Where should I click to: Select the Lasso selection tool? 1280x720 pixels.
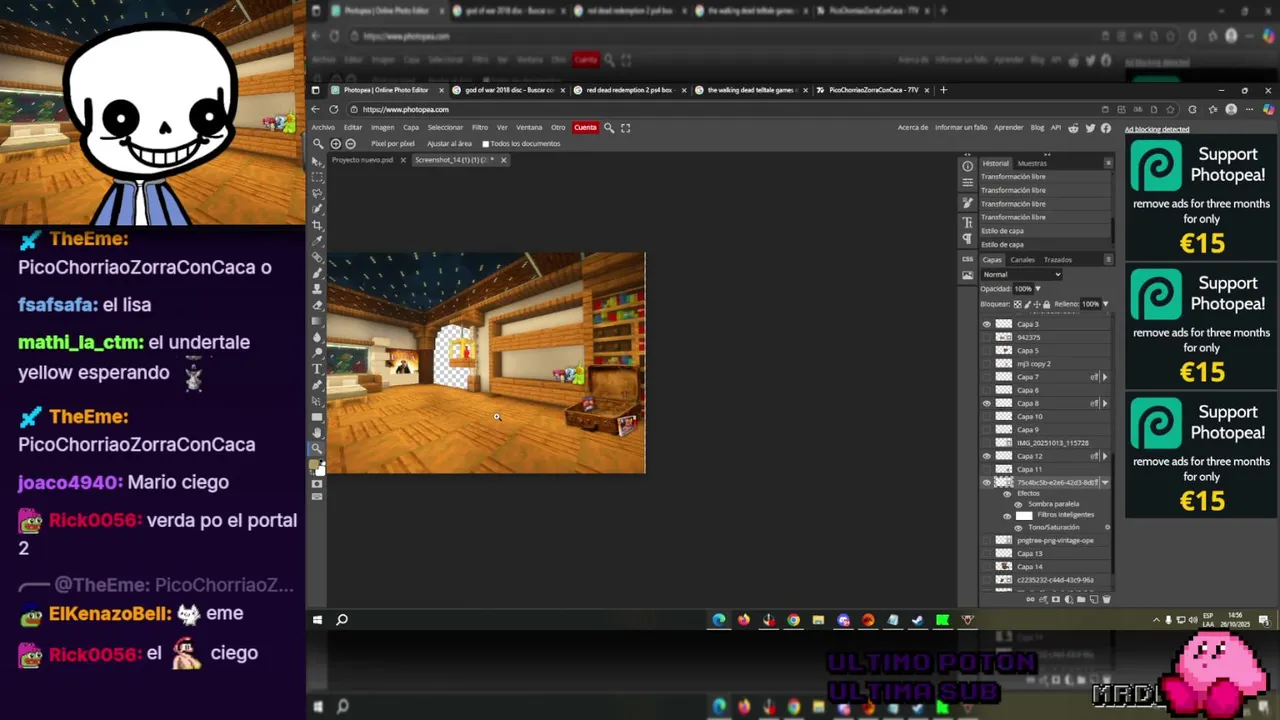[x=317, y=193]
